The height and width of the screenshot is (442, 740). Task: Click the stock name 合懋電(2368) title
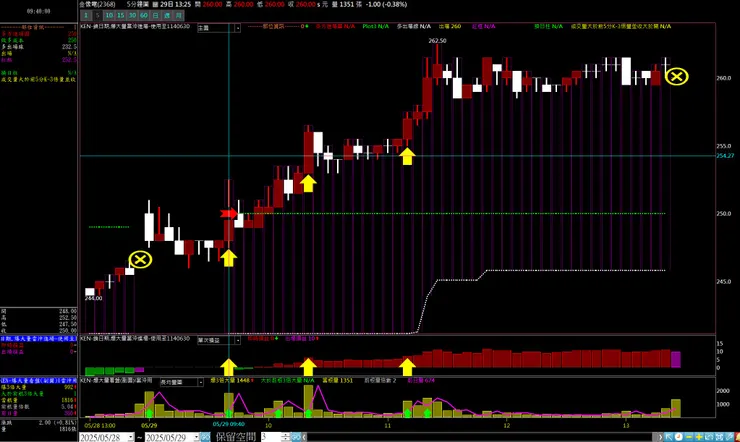click(x=97, y=4)
